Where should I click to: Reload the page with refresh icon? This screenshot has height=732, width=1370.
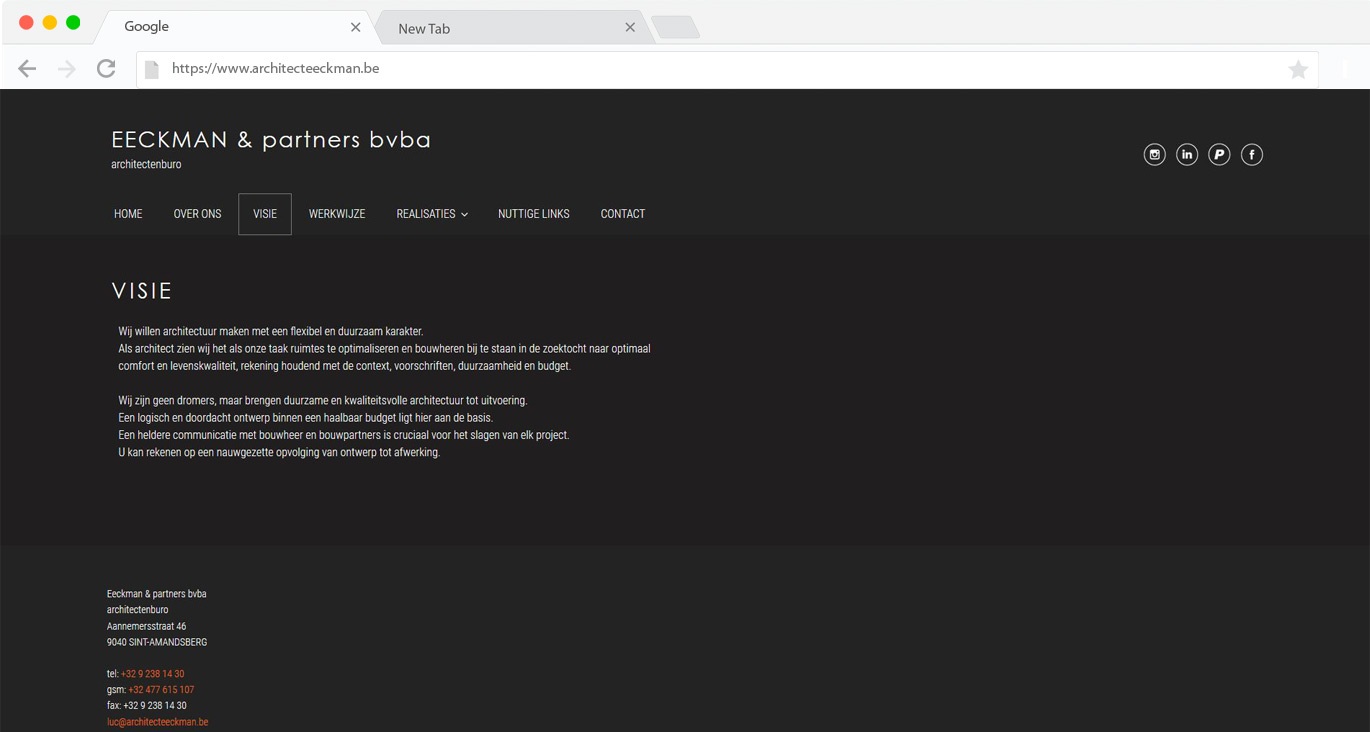click(106, 69)
